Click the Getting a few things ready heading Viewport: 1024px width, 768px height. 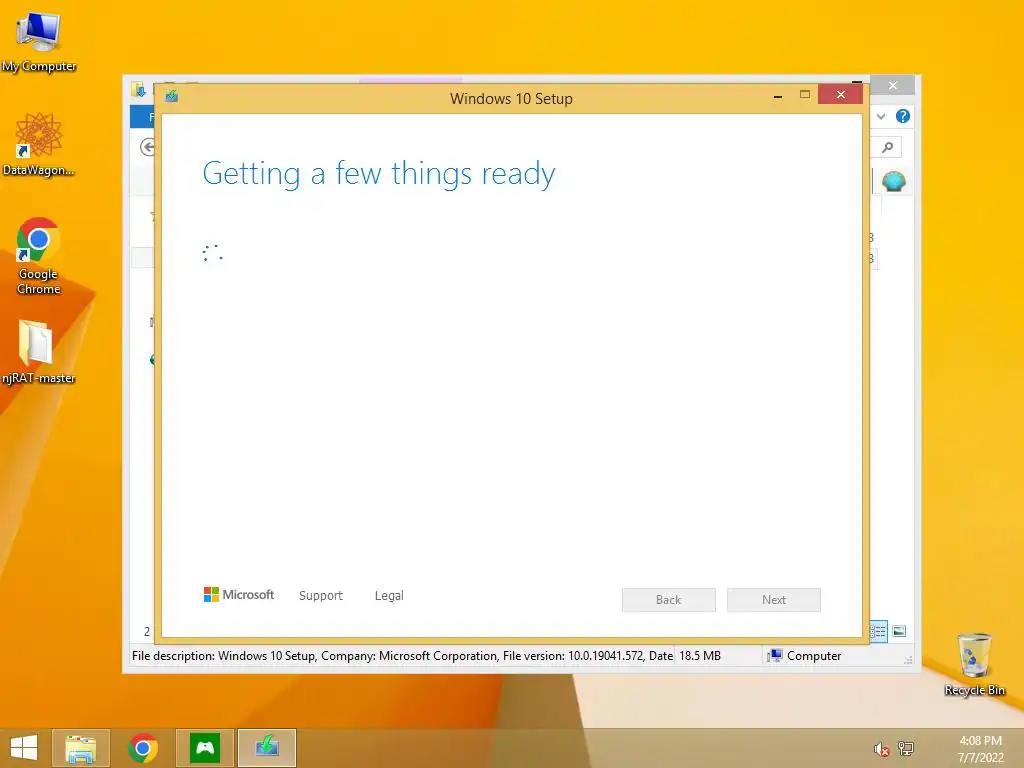click(x=379, y=174)
